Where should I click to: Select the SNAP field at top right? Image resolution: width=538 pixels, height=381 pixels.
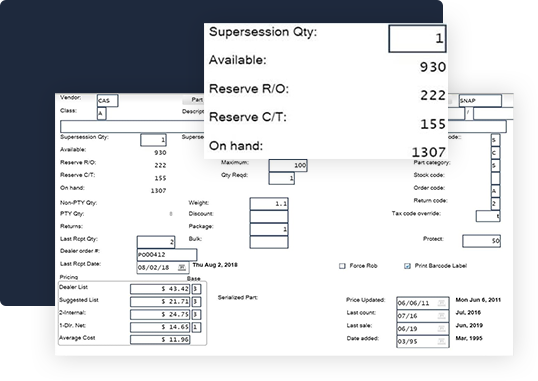point(480,101)
